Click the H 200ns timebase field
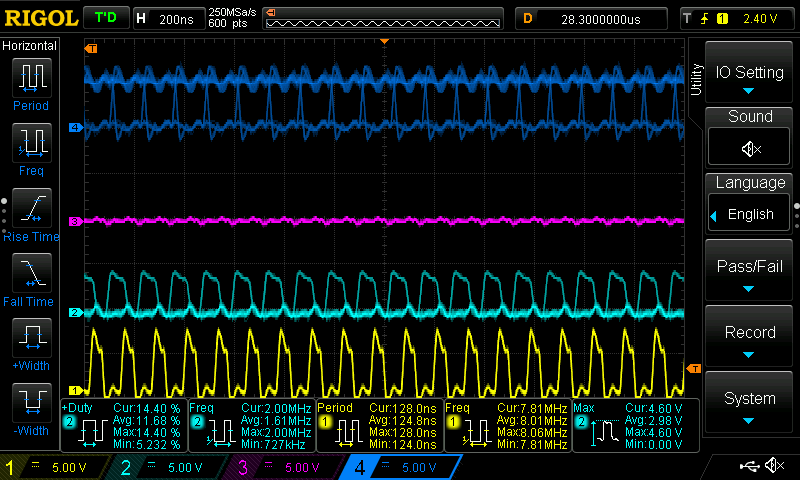Screen dimensions: 800x480 tap(168, 19)
